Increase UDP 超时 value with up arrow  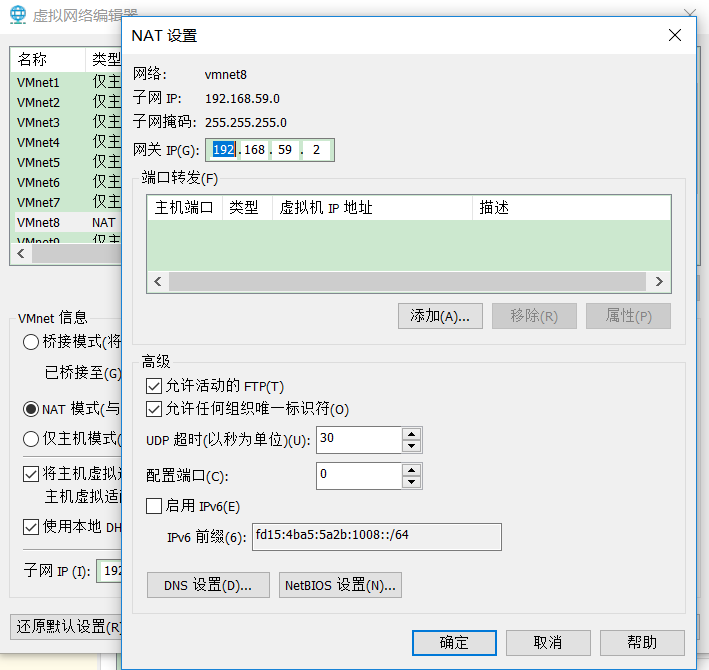(411, 434)
